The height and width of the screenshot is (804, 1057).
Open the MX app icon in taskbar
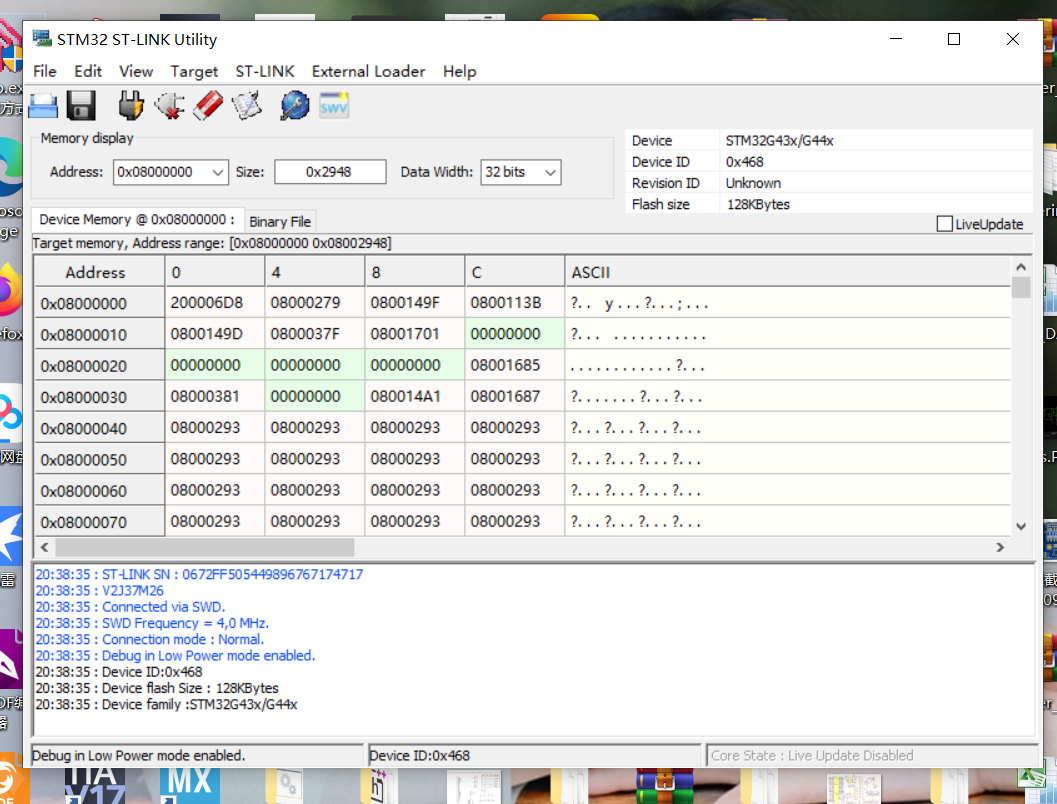pos(189,784)
